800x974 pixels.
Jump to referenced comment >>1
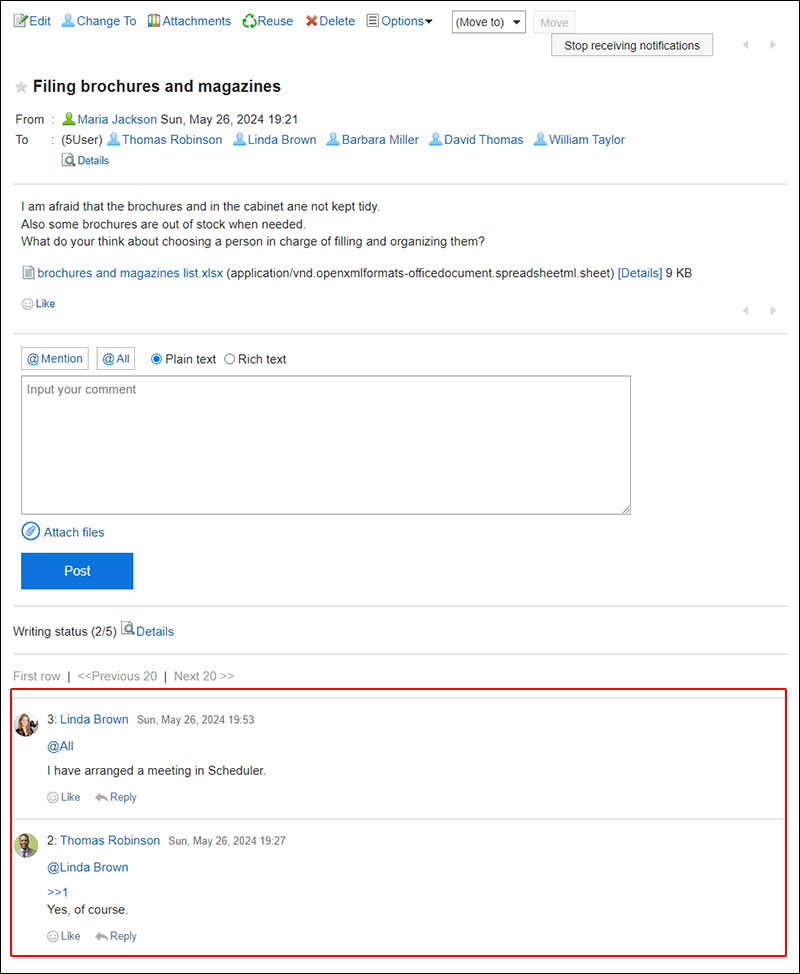coord(58,892)
